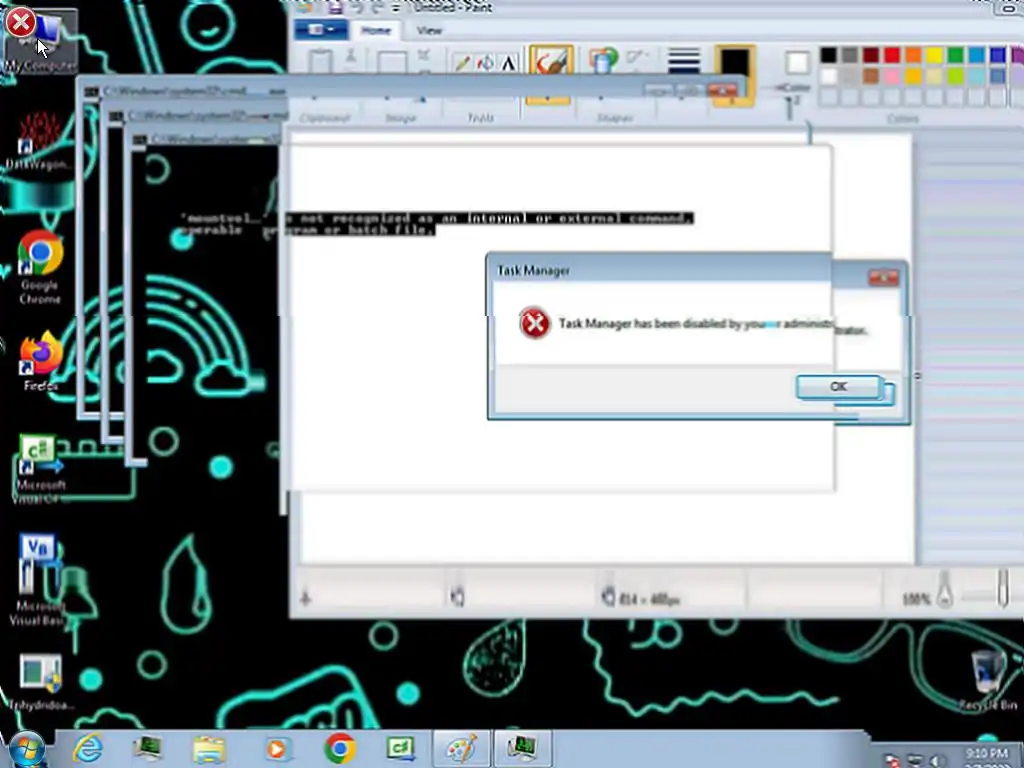The width and height of the screenshot is (1024, 768).
Task: Open the Firefox desktop shortcut
Action: (x=40, y=361)
